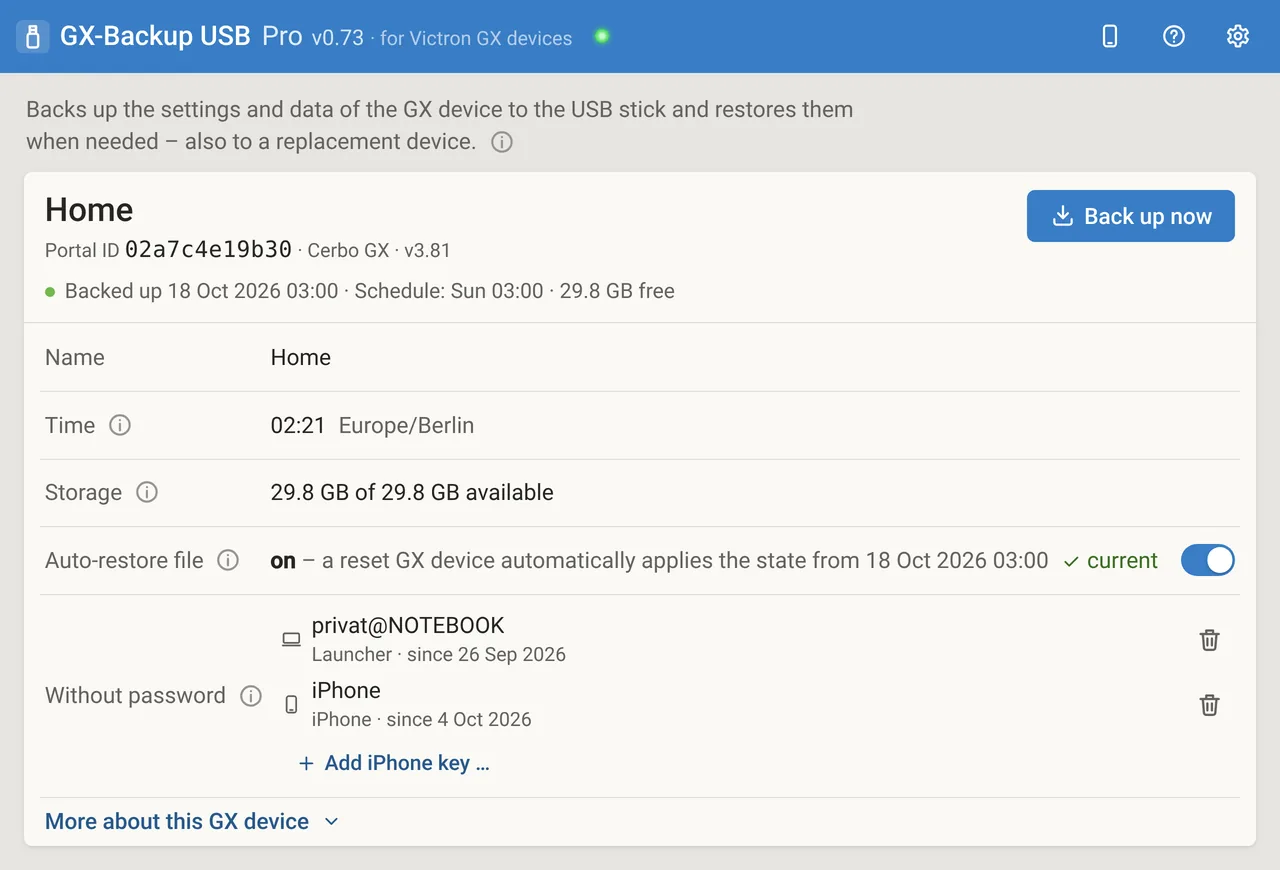
Task: Click the Backed up 18 Oct 2026 status line
Action: [x=360, y=291]
